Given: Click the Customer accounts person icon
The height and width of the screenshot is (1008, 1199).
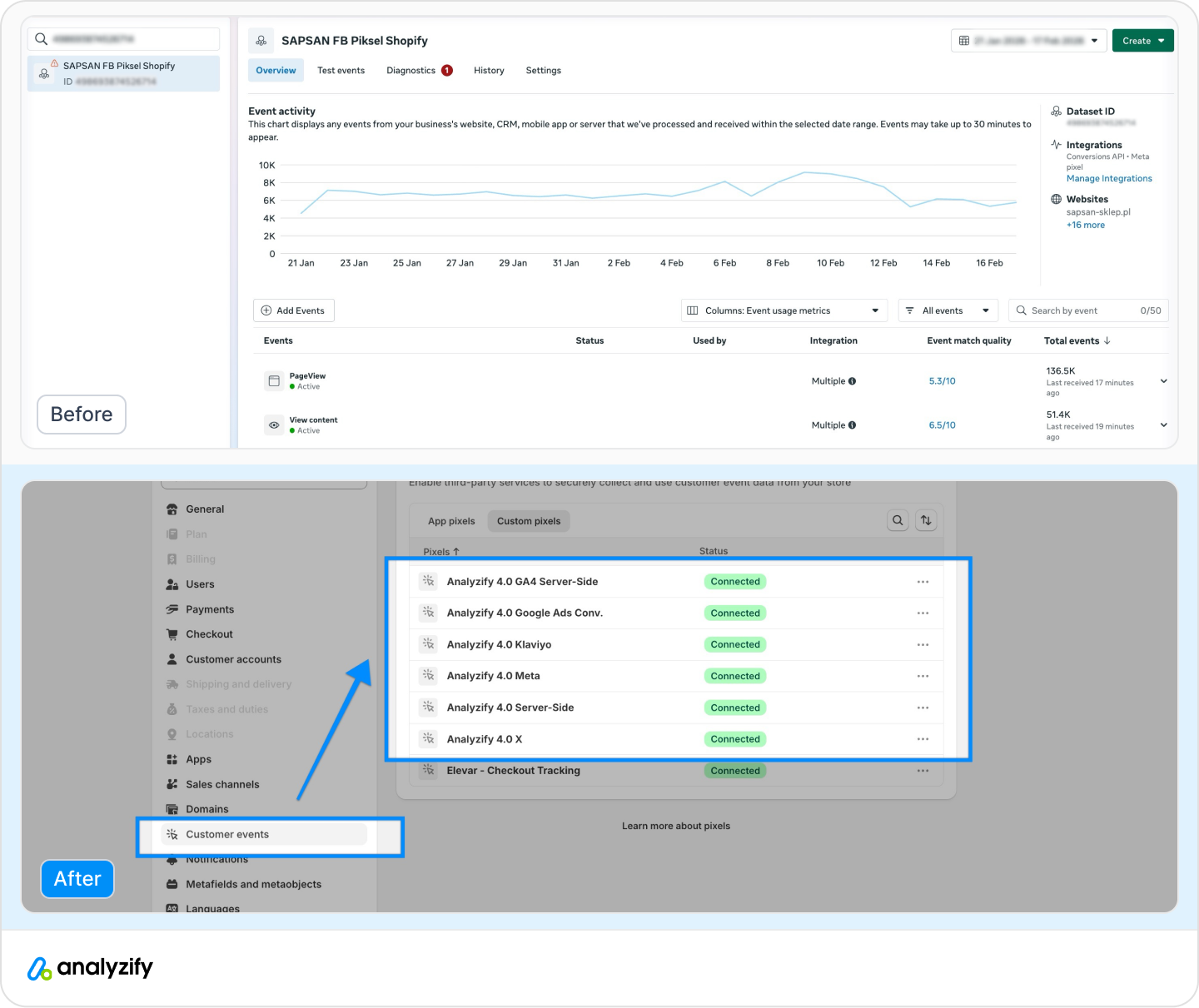Looking at the screenshot, I should click(172, 659).
